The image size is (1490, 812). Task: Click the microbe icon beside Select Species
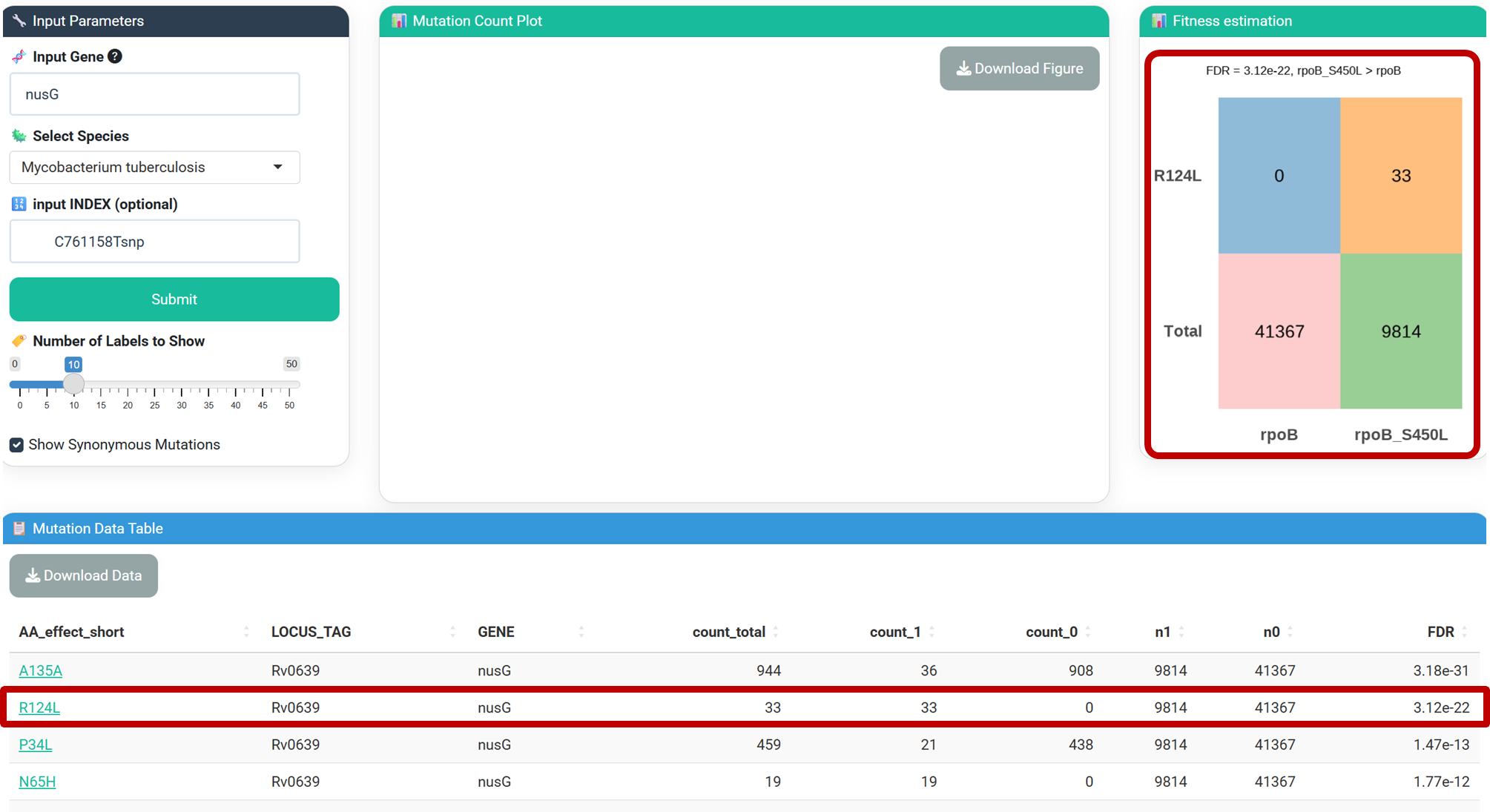coord(19,136)
